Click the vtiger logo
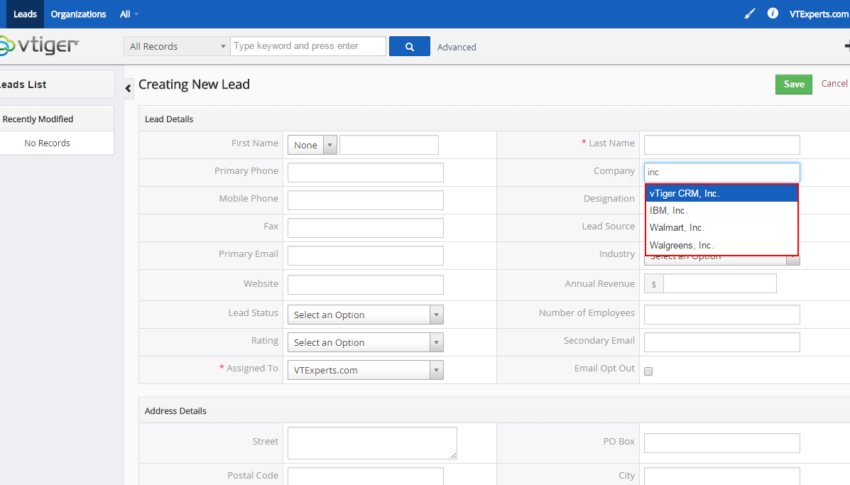The height and width of the screenshot is (485, 850). point(39,46)
